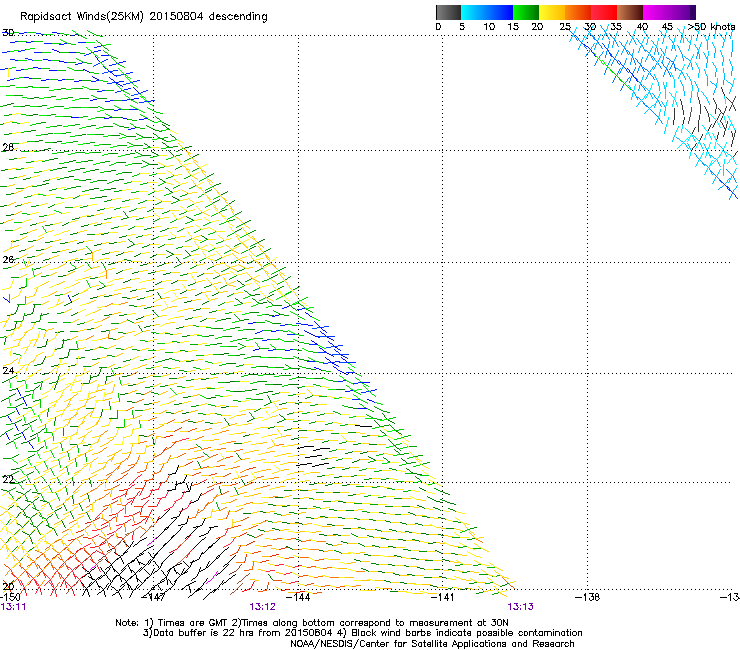The height and width of the screenshot is (650, 740).
Task: Click the '22' latitude axis label
Action: (8, 480)
